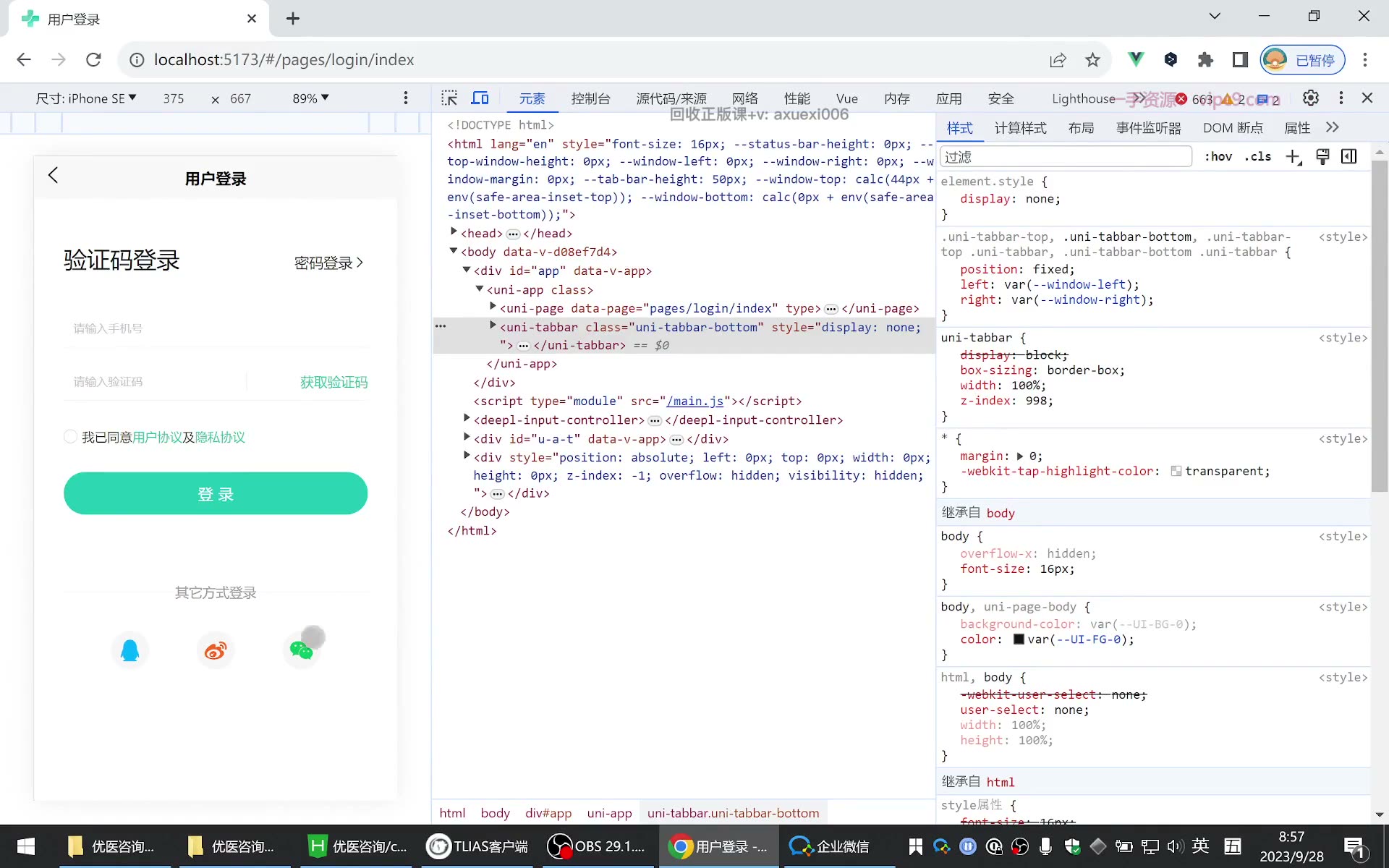
Task: Open DevTools settings gear
Action: (1311, 98)
